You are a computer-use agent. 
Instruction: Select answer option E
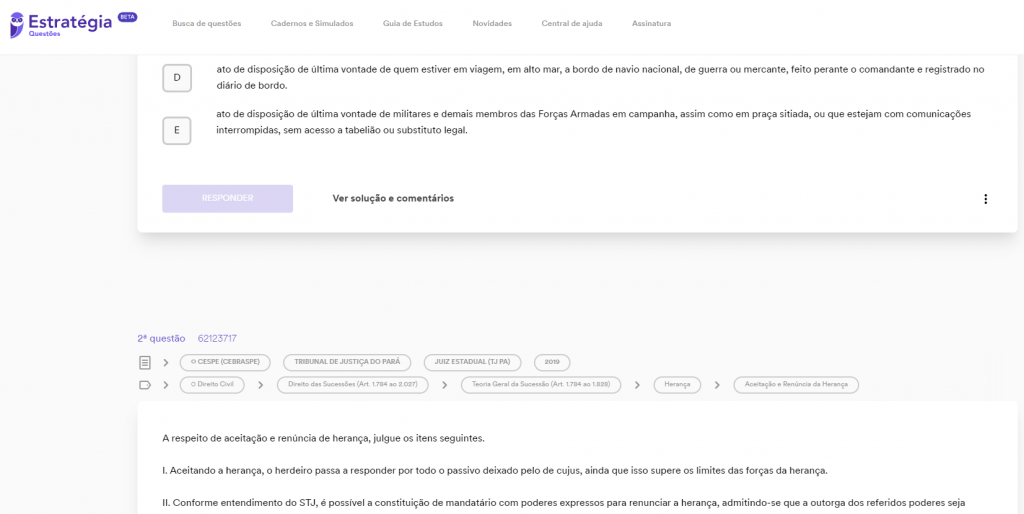[x=177, y=130]
